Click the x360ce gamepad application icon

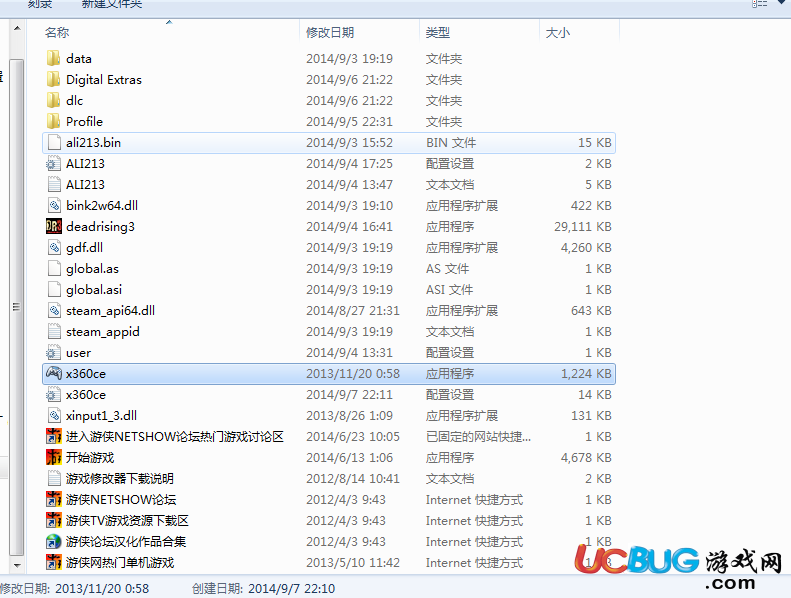tap(53, 373)
